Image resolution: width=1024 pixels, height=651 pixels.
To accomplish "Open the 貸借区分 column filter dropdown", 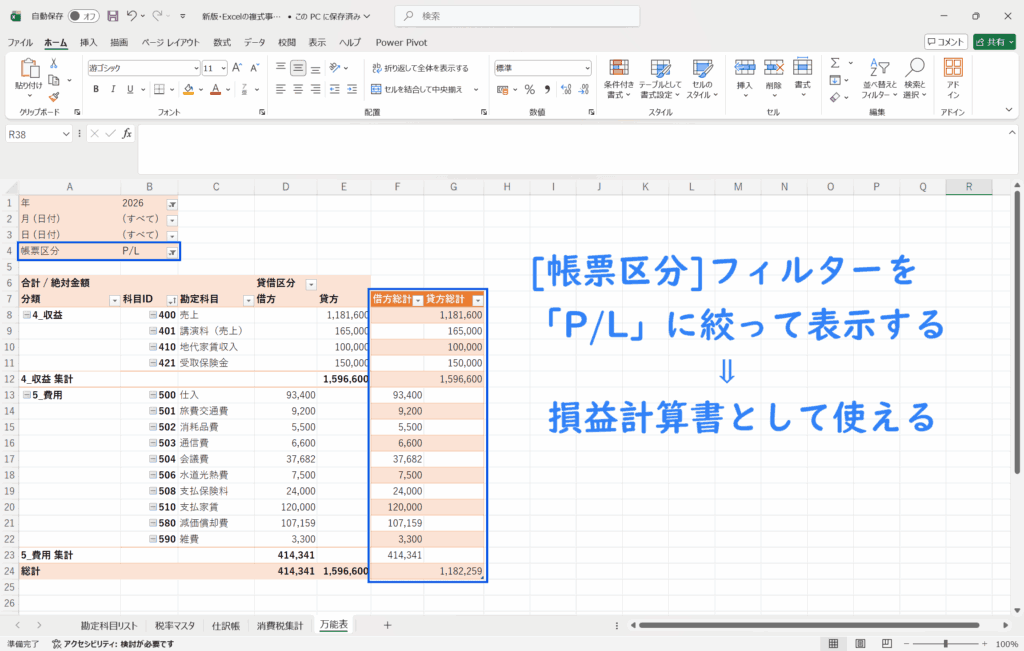I will tap(310, 284).
